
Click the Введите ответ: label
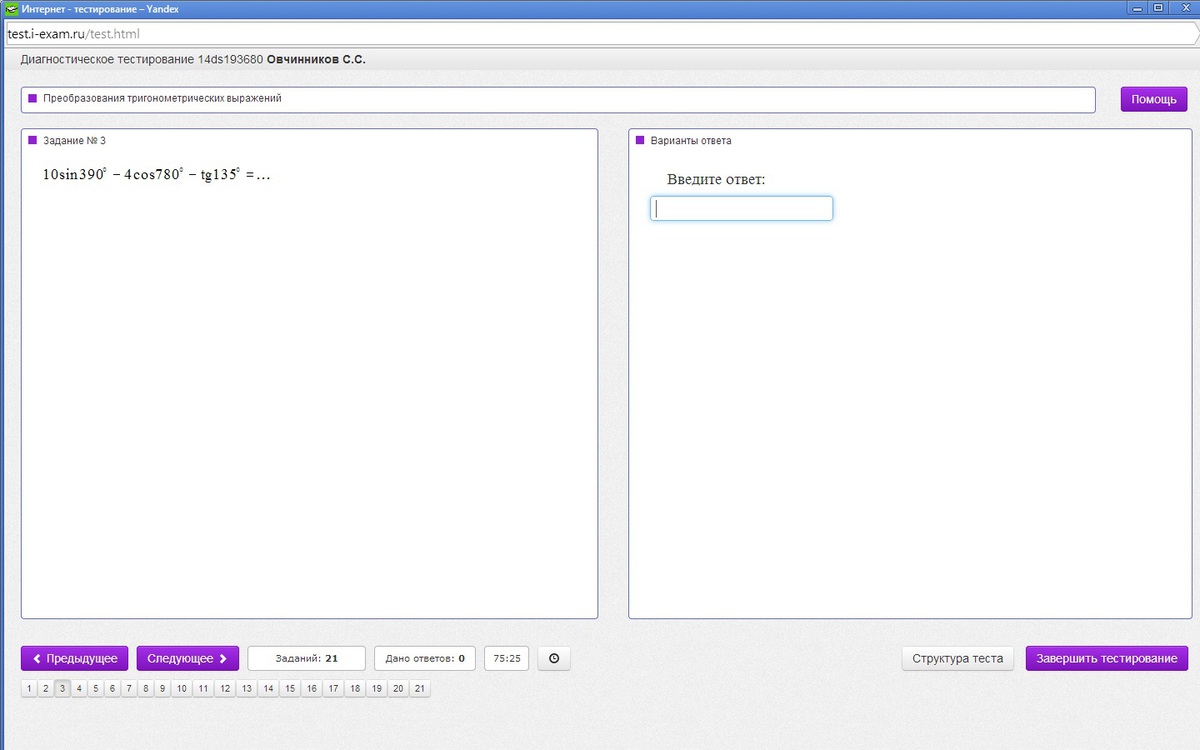tap(716, 179)
